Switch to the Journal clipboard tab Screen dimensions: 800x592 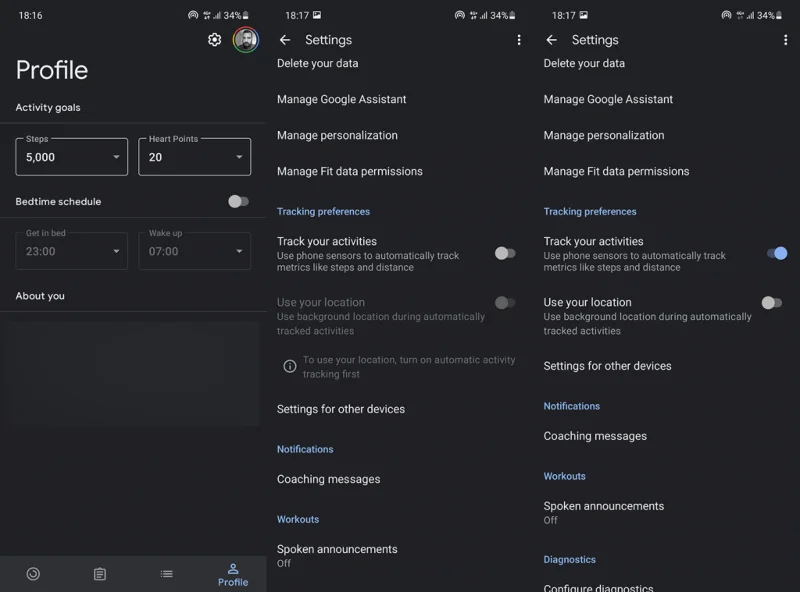100,574
